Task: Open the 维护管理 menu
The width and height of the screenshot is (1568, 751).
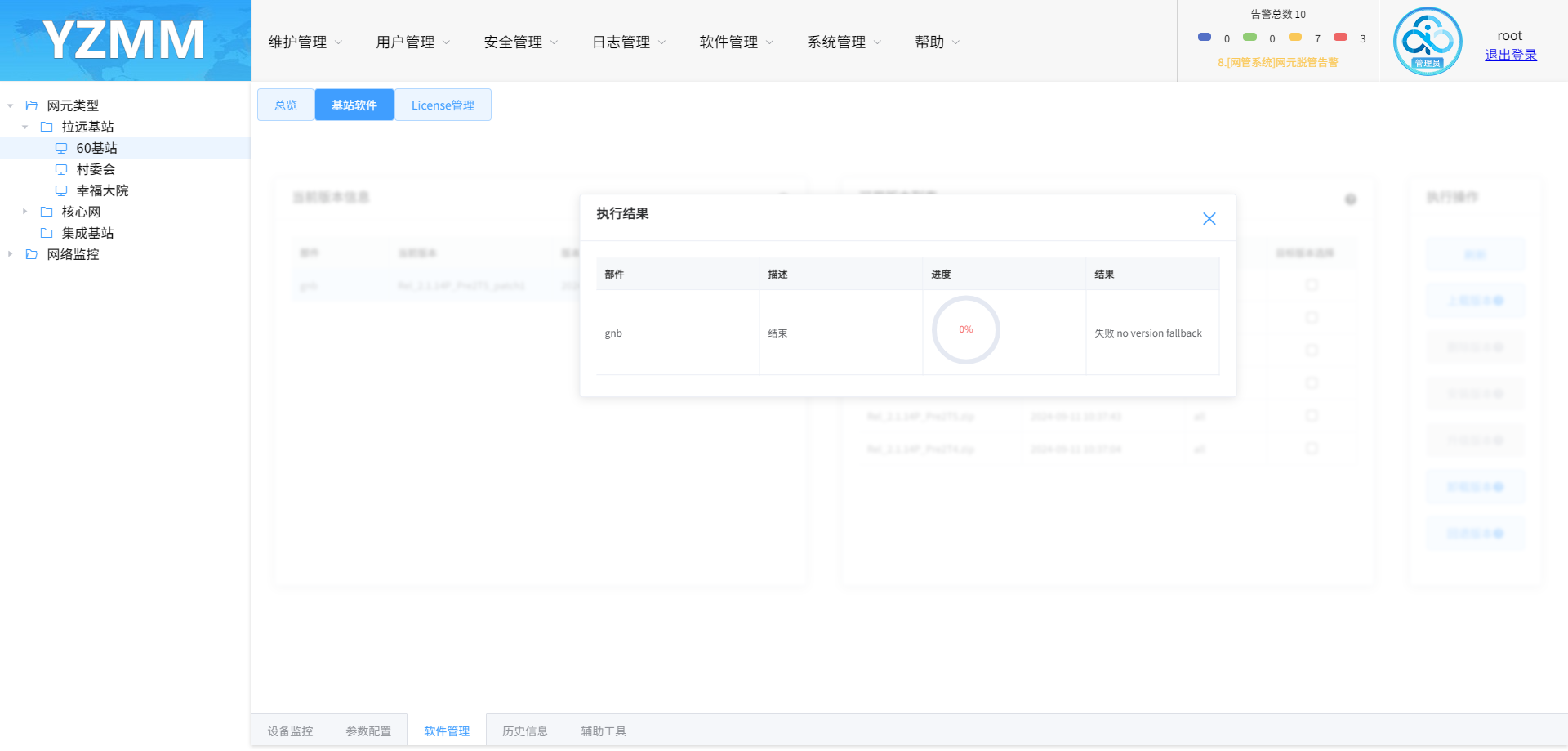Action: coord(305,42)
